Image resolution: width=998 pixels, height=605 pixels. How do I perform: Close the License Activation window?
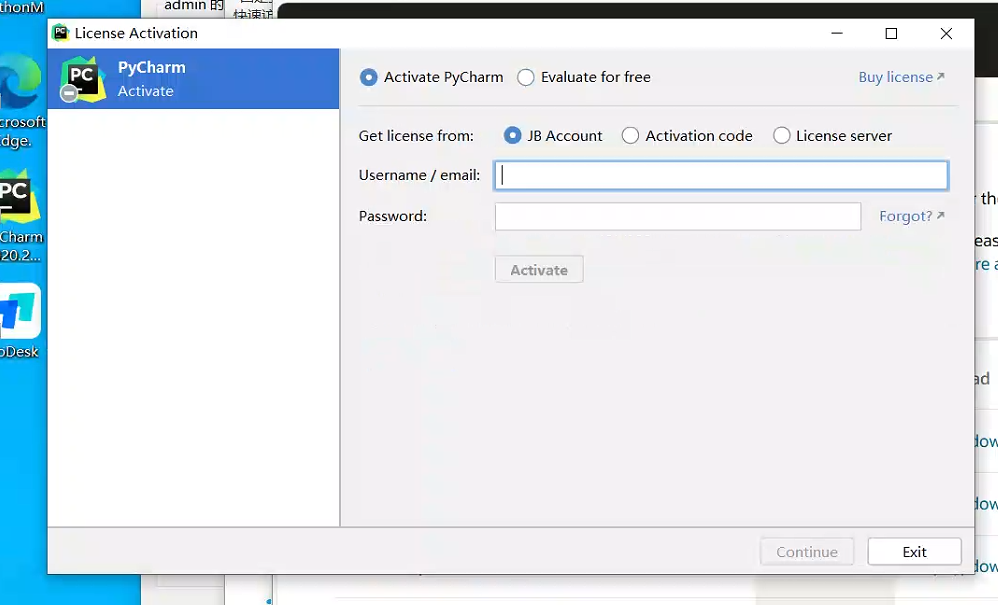946,33
